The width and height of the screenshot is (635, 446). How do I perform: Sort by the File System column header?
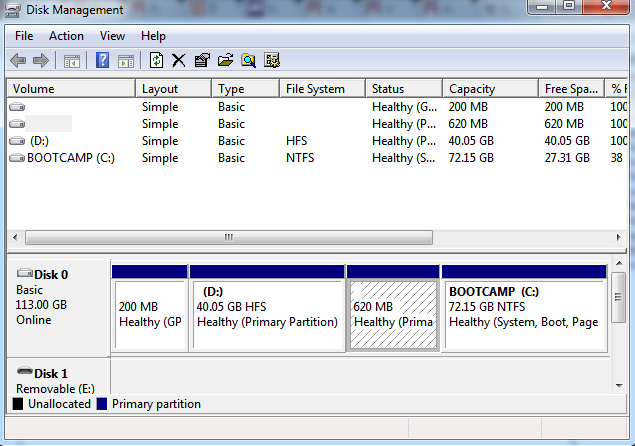323,89
